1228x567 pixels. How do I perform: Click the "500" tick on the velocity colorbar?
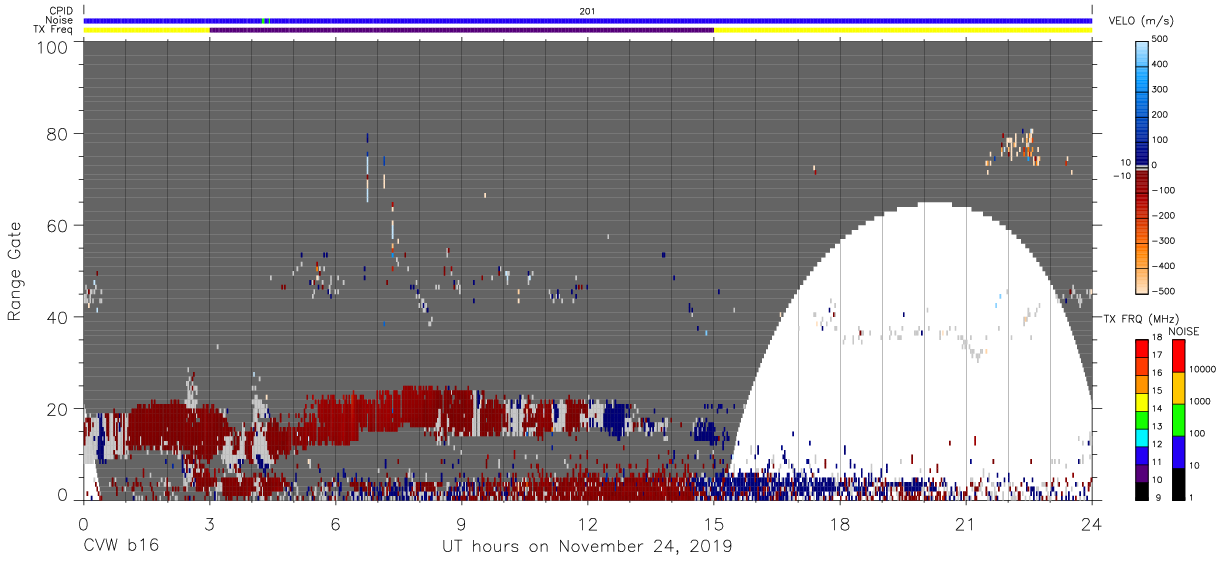click(1160, 39)
